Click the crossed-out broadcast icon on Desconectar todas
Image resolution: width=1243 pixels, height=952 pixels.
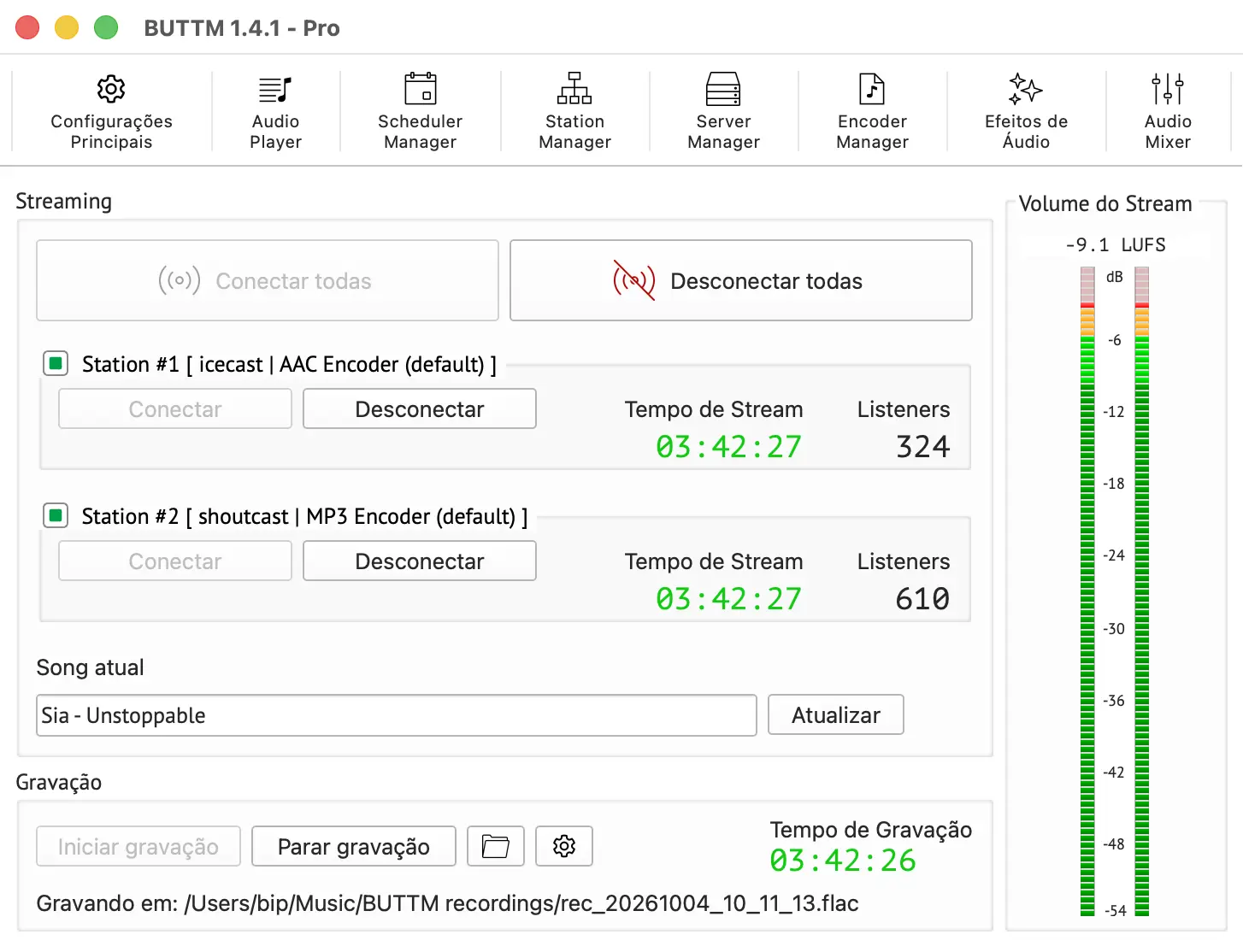634,280
